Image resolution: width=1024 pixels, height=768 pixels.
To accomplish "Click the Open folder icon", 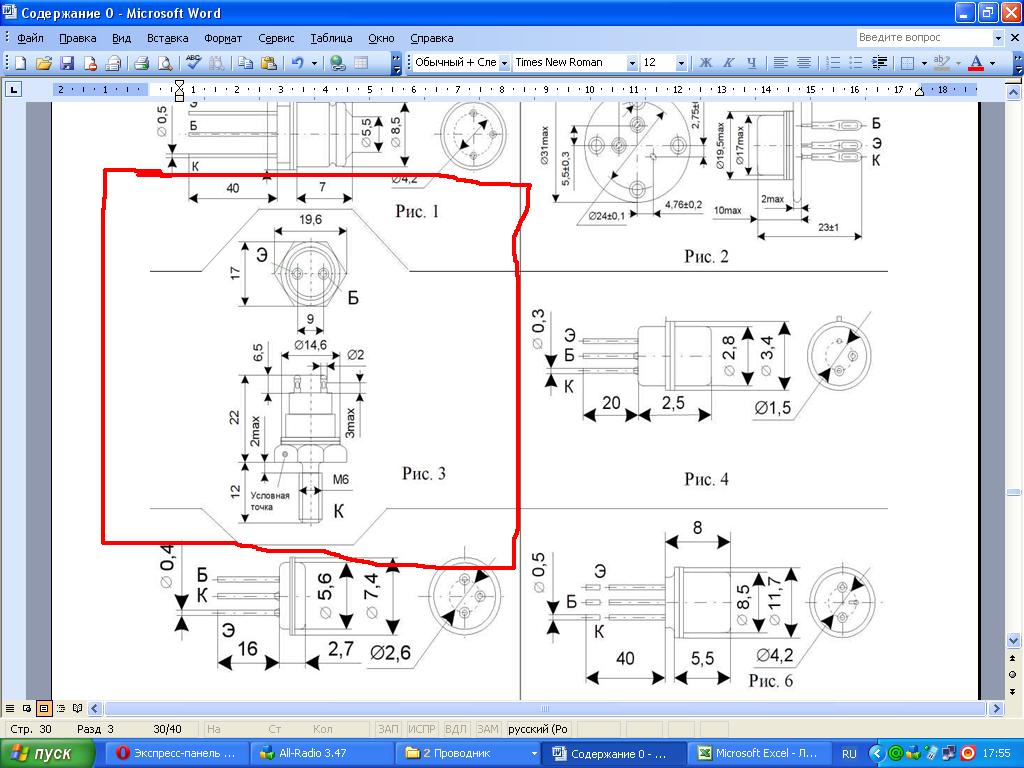I will [44, 63].
